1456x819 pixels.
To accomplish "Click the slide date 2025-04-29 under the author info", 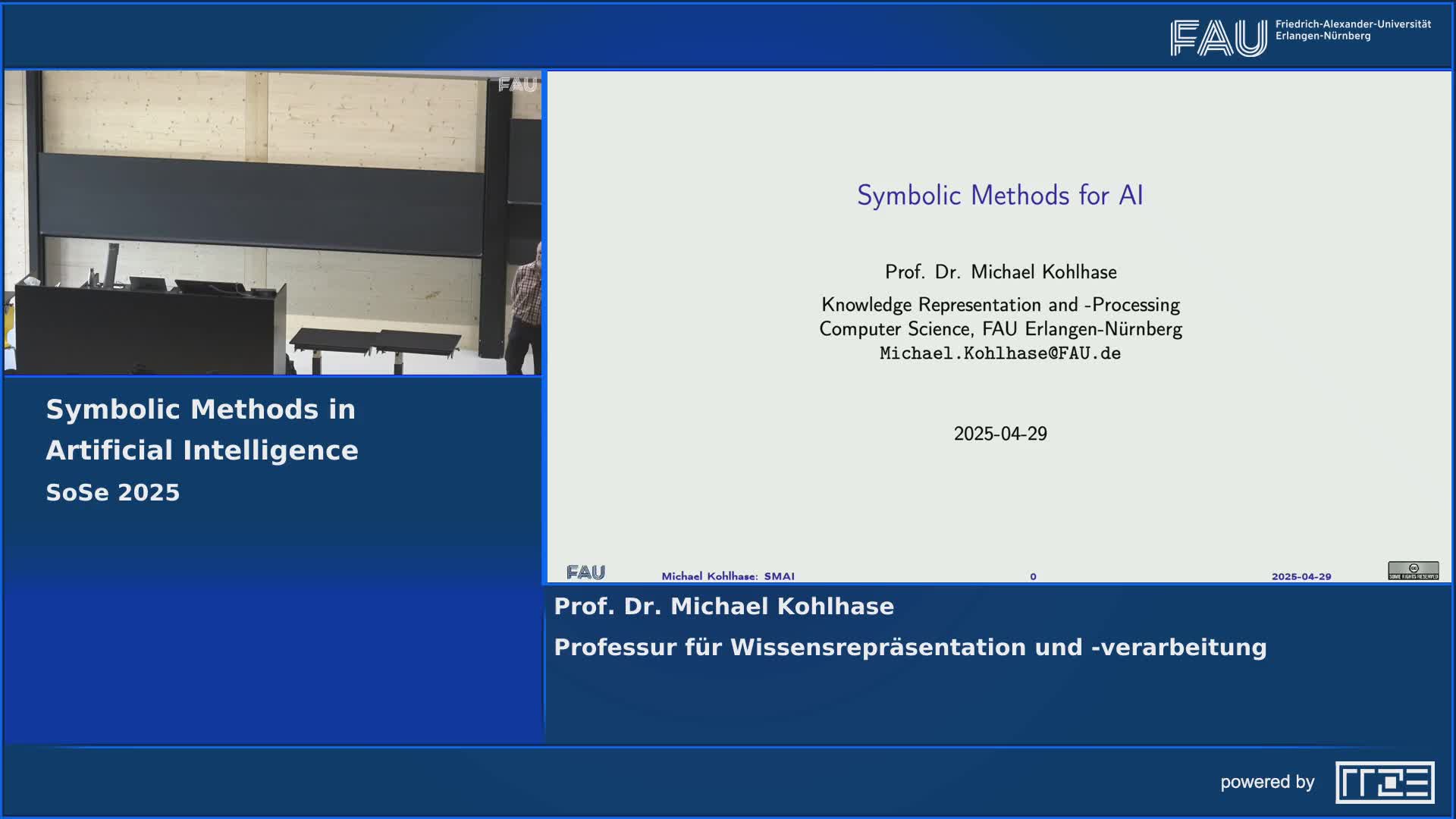I will pos(999,434).
